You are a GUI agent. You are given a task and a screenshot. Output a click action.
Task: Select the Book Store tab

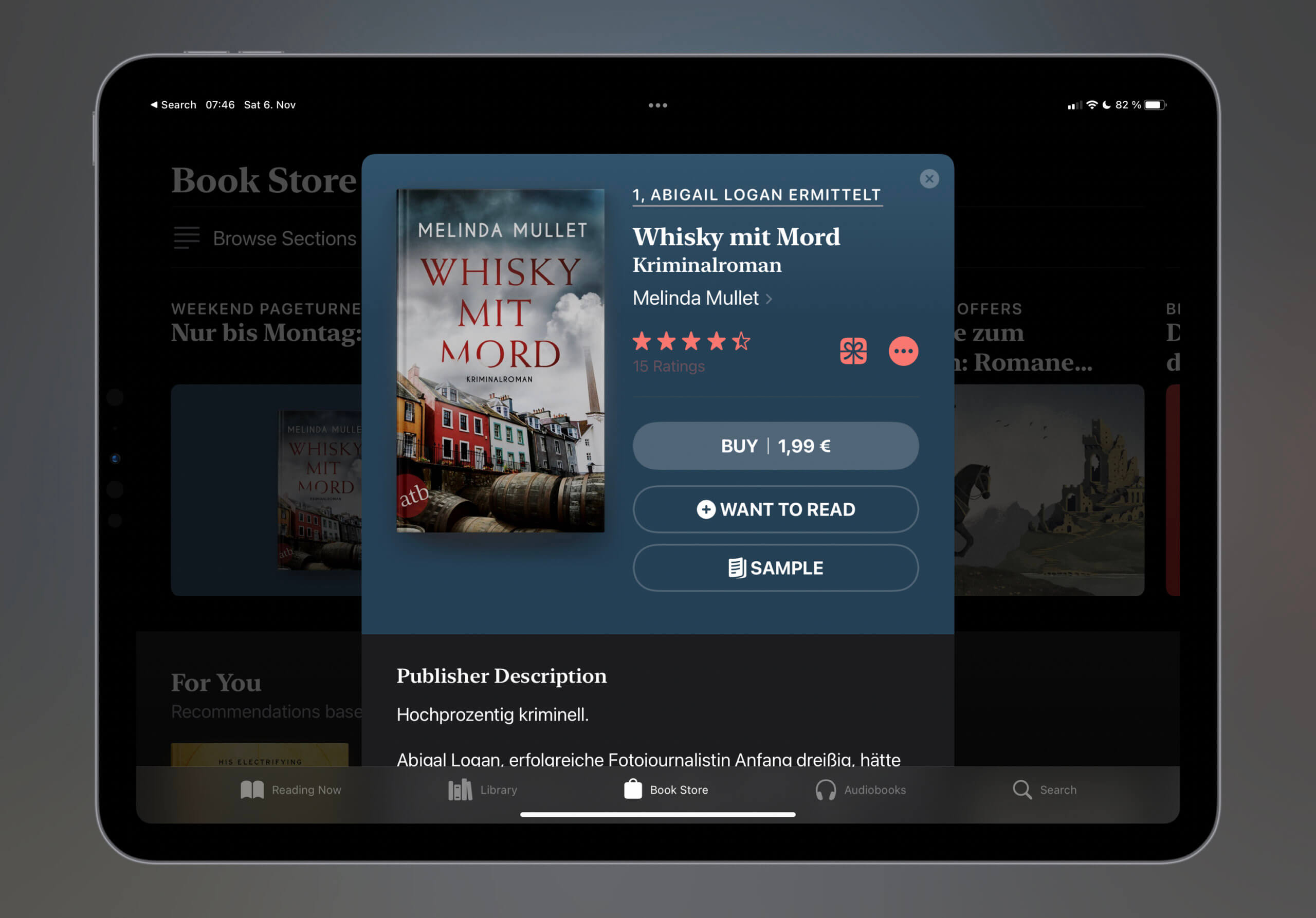[x=666, y=790]
